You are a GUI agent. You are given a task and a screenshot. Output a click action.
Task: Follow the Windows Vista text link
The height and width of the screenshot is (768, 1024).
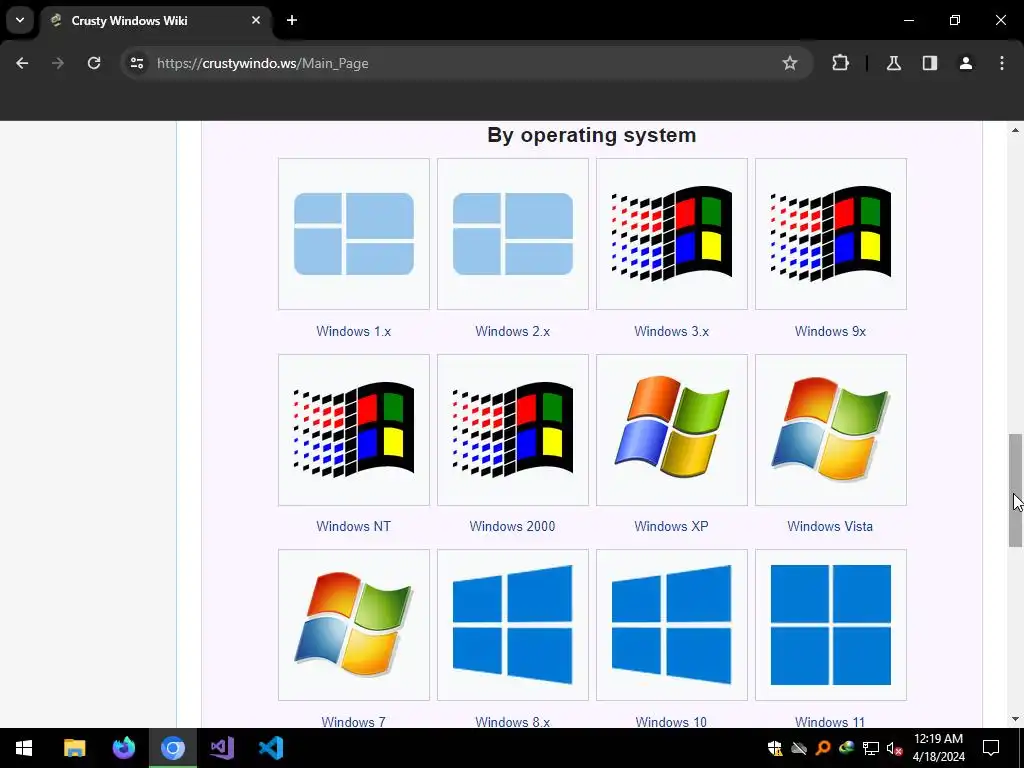pos(830,526)
